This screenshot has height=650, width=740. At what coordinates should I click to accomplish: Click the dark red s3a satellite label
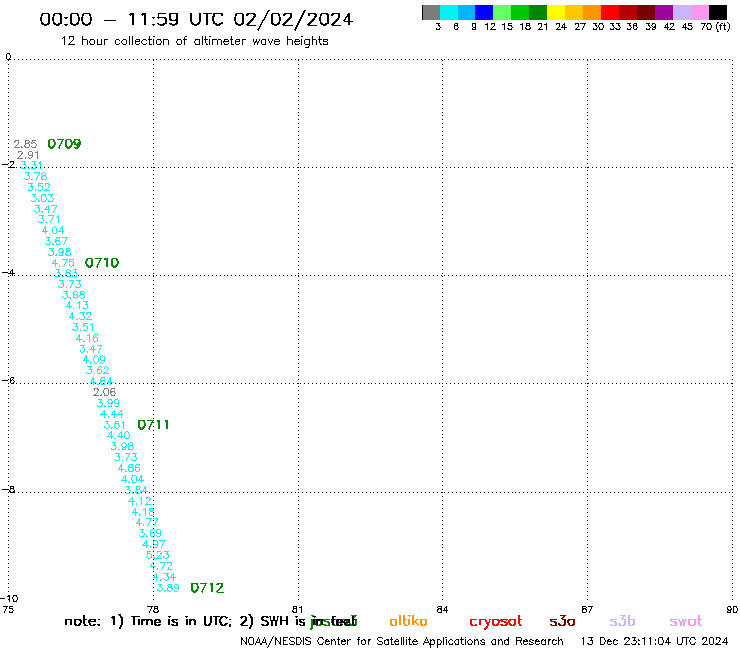coord(562,621)
